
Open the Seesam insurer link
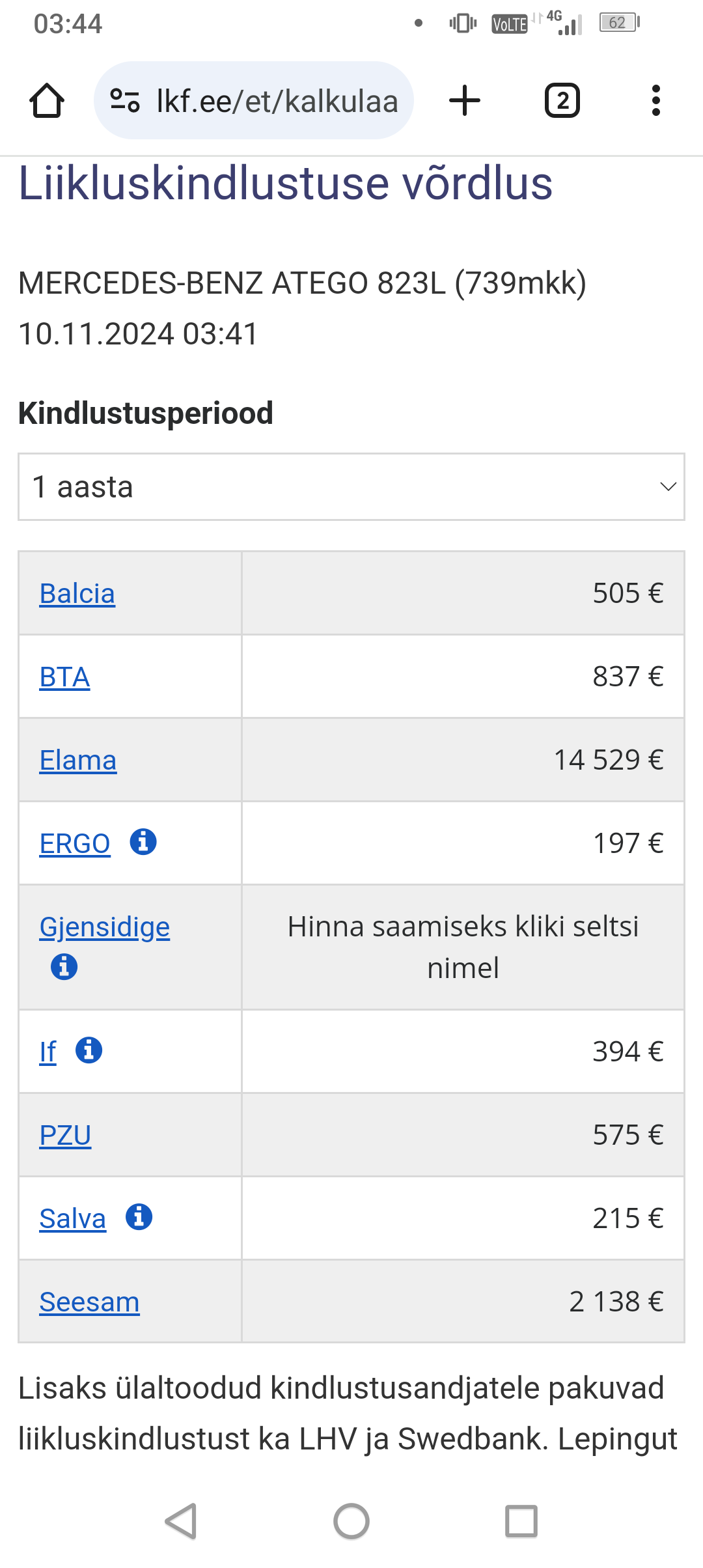tap(89, 1302)
